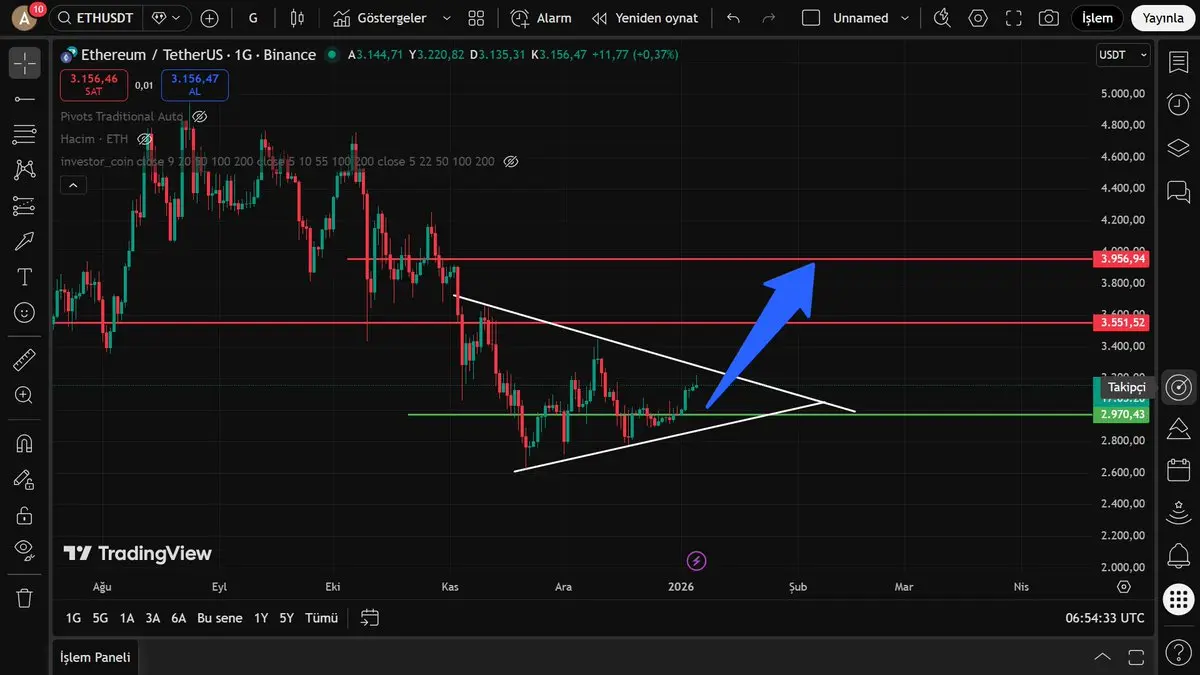
Task: Open the indicator templates grid
Action: tap(476, 18)
